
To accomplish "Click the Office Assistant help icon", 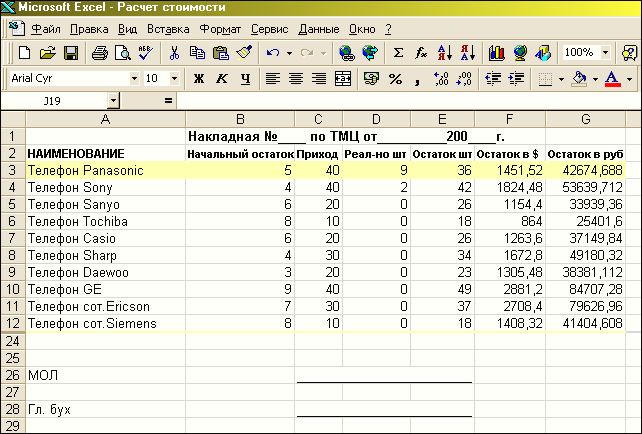I will pyautogui.click(x=629, y=53).
